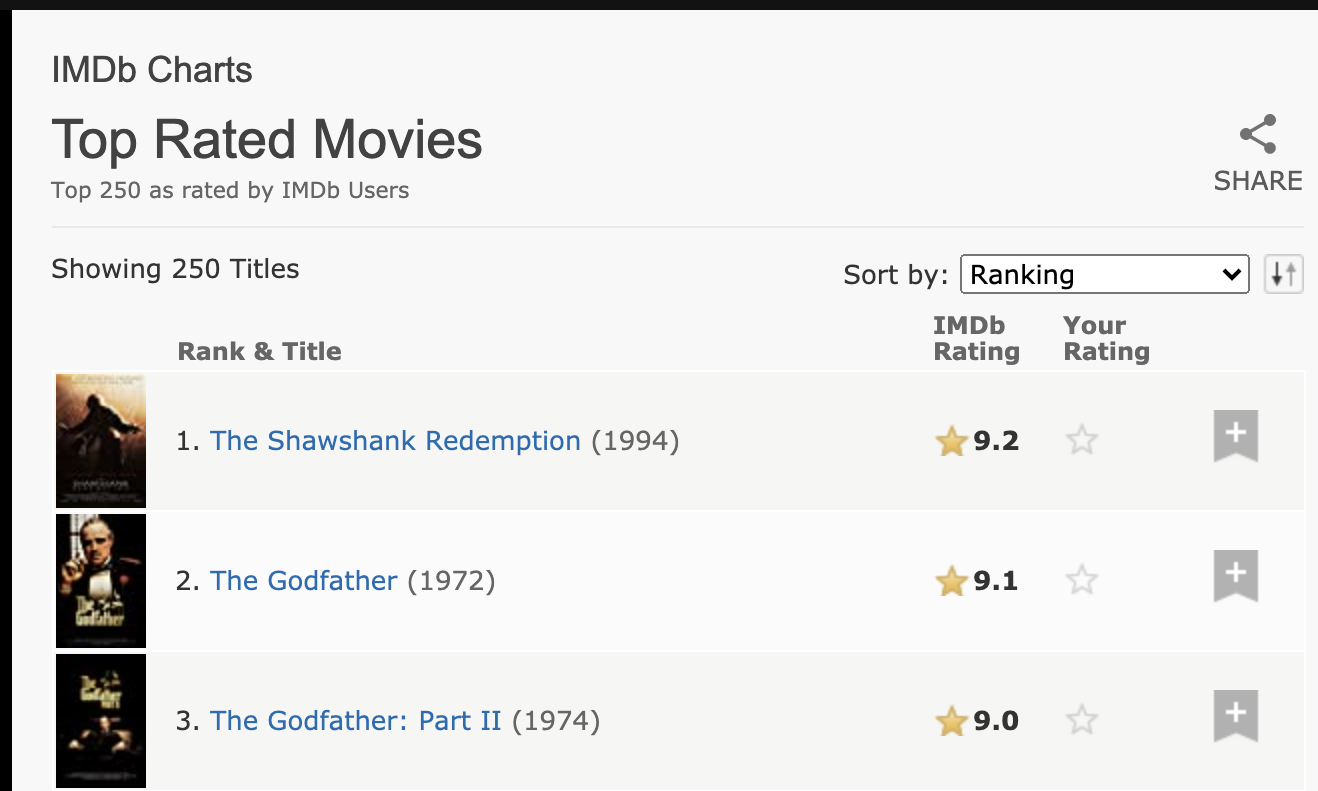Screen dimensions: 1318x791
Task: Click the IMDb Charts heading
Action: [152, 70]
